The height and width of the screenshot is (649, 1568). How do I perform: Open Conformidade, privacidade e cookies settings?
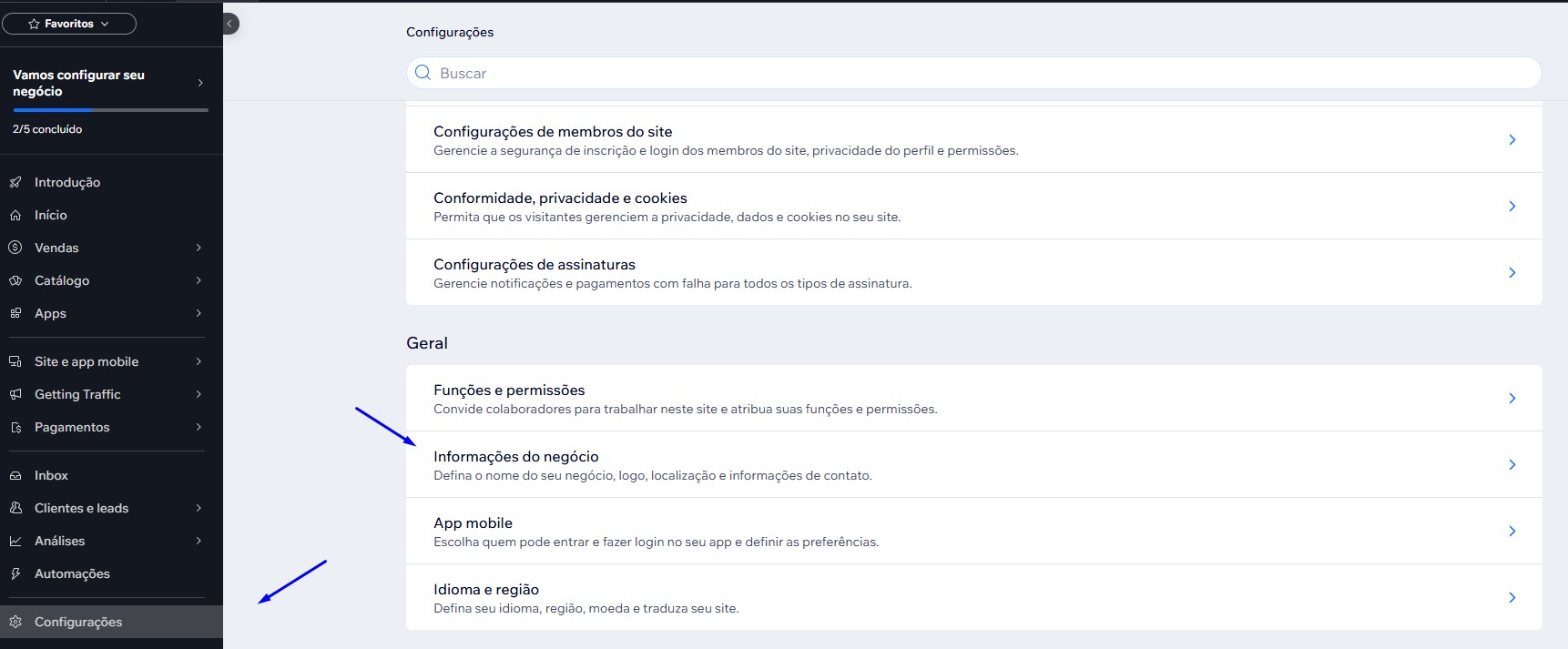(974, 206)
